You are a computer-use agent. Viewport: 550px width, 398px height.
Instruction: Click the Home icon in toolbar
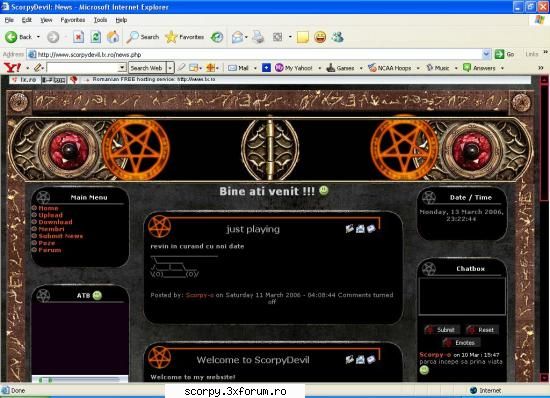click(113, 37)
